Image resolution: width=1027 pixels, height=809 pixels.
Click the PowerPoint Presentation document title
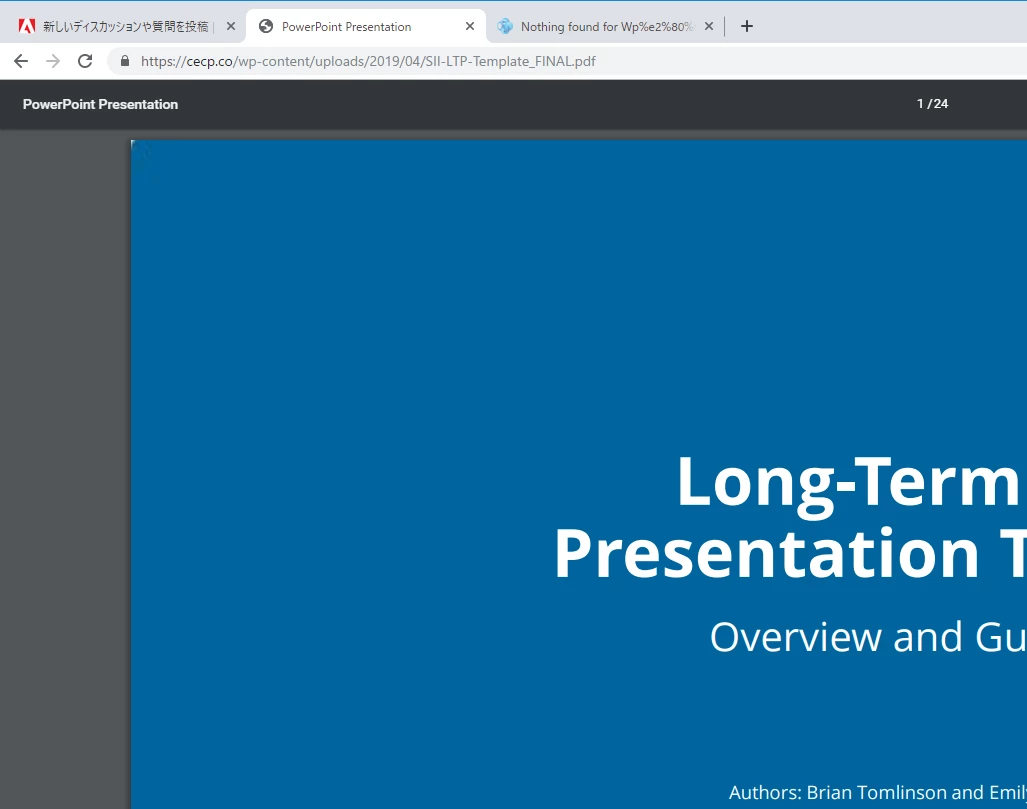pyautogui.click(x=100, y=104)
